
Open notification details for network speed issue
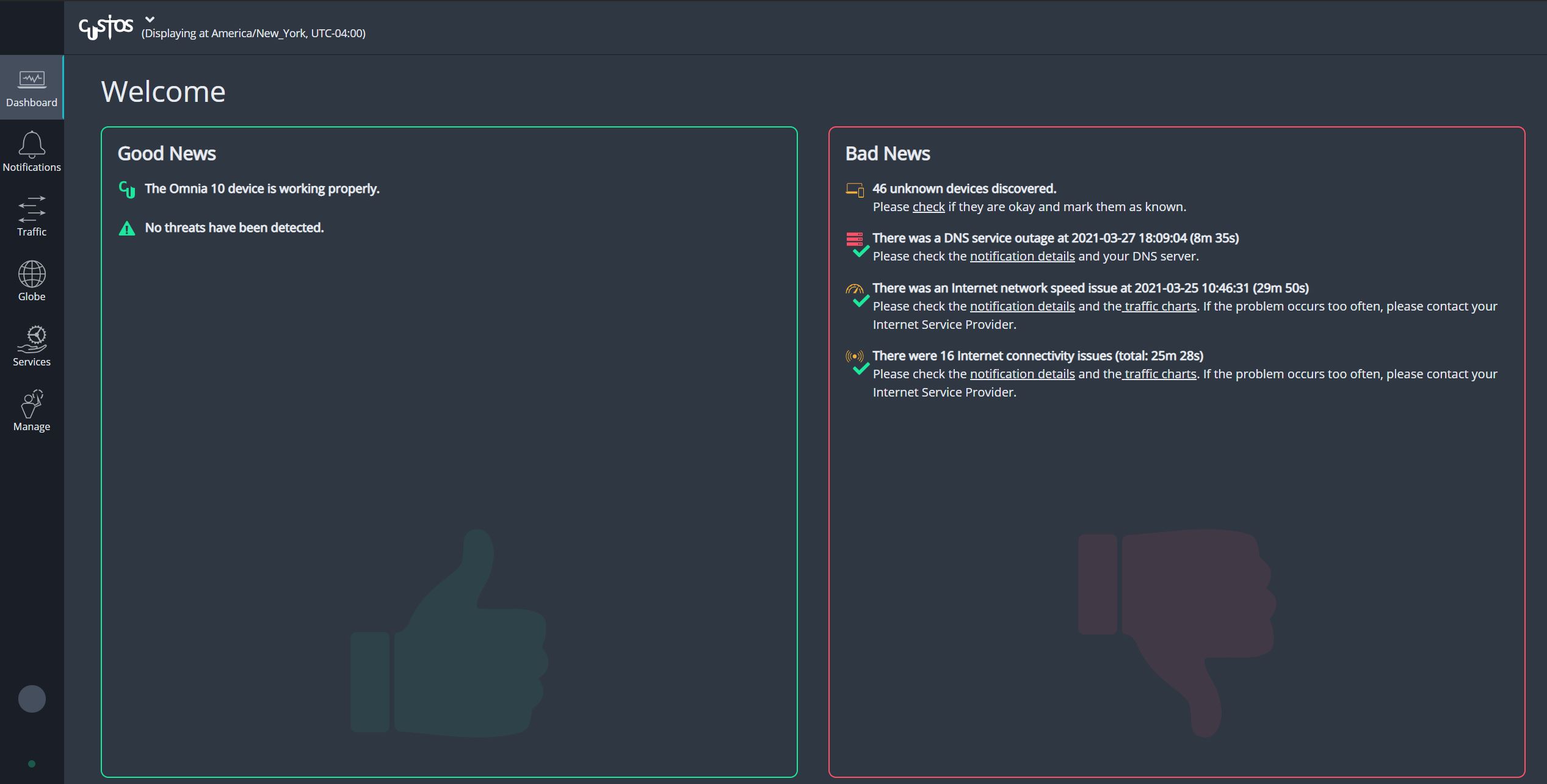(1022, 306)
